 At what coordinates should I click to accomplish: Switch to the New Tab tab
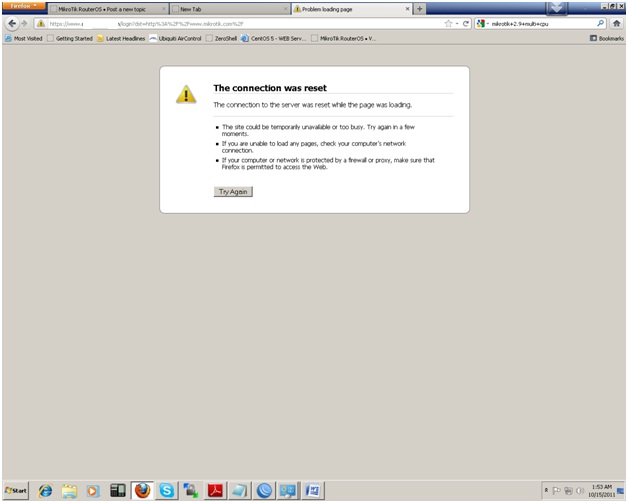230,9
